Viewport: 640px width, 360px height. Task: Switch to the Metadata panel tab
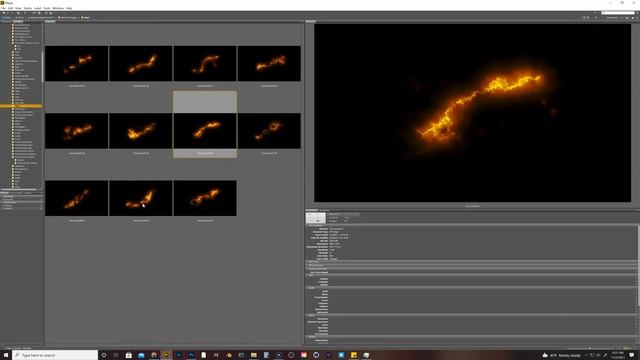(x=312, y=210)
